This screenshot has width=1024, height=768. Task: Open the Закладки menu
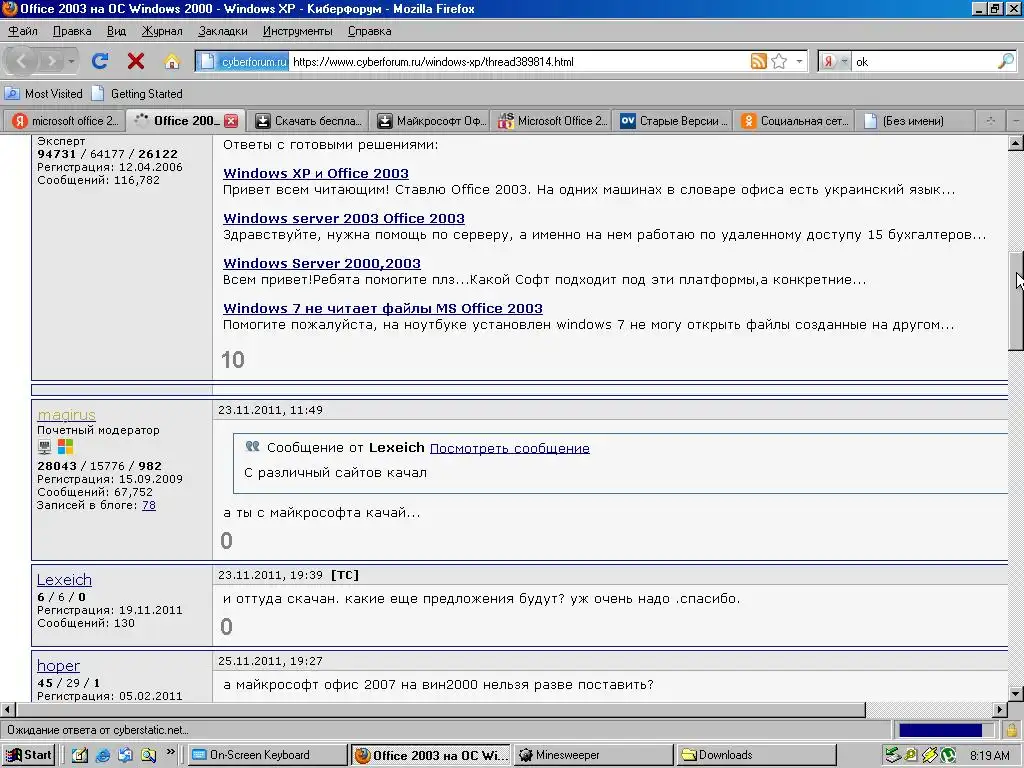coord(223,31)
